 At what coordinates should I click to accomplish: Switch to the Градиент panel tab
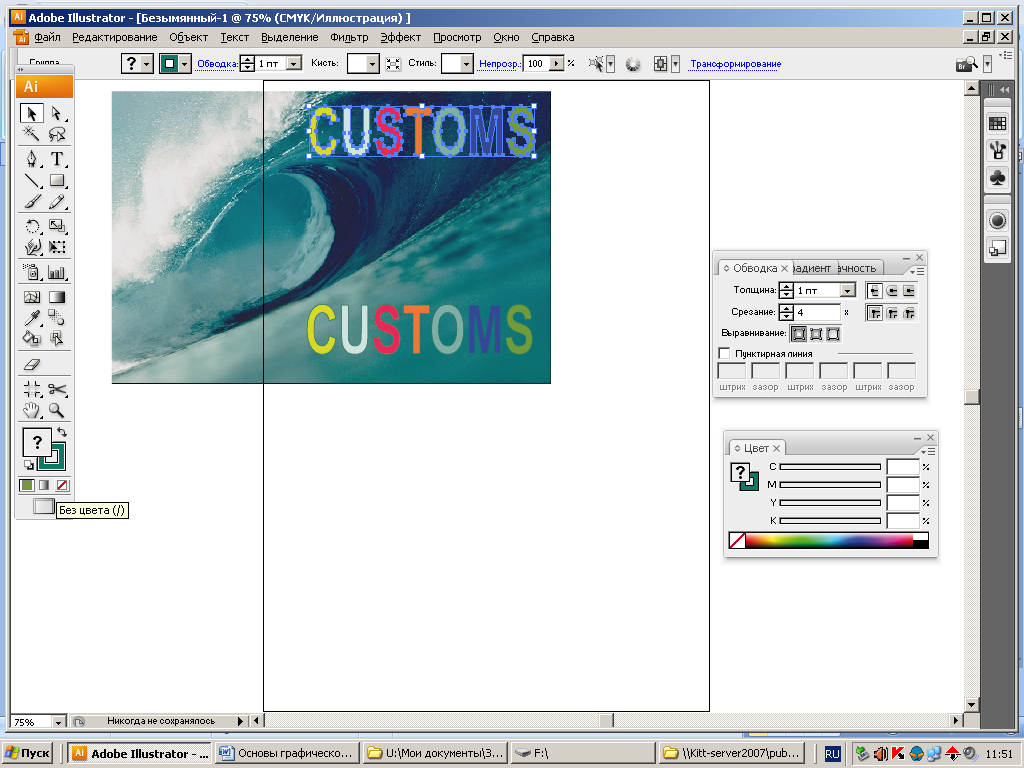click(x=812, y=268)
